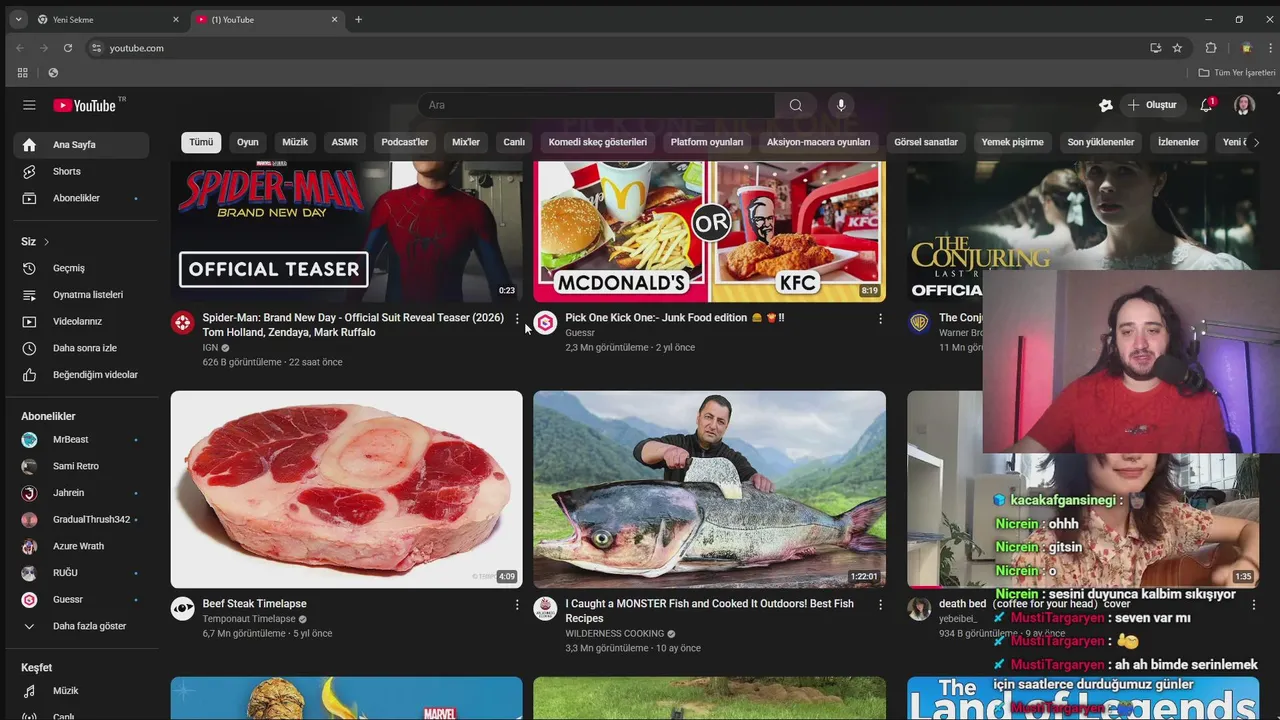Select the Müzik filter chip
The image size is (1280, 720).
(x=295, y=142)
